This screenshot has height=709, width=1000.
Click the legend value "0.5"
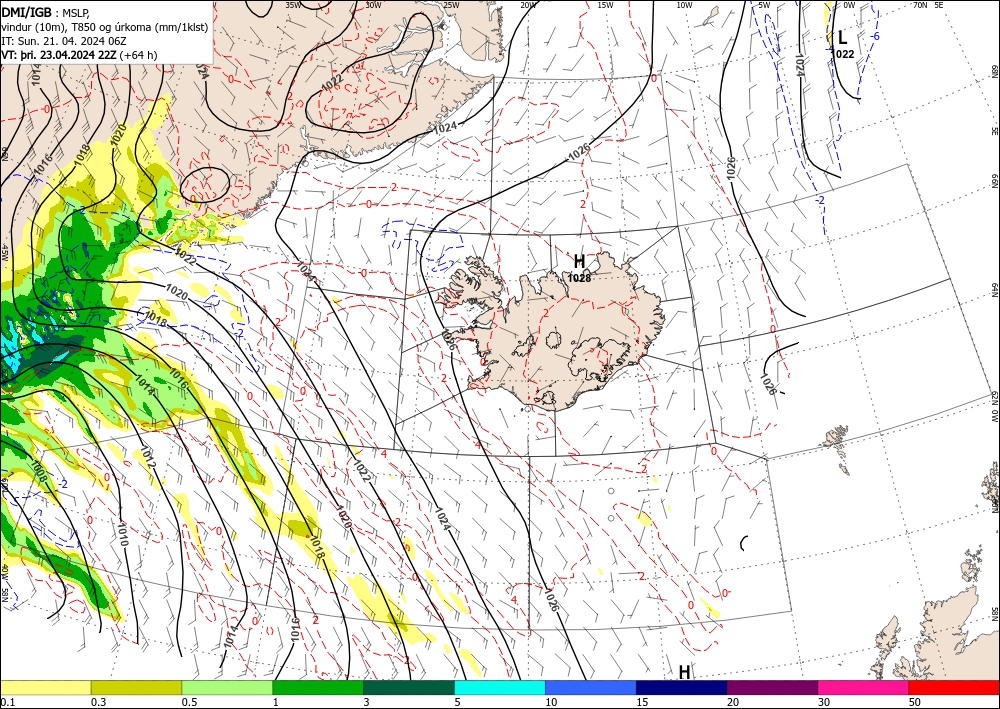pyautogui.click(x=189, y=702)
